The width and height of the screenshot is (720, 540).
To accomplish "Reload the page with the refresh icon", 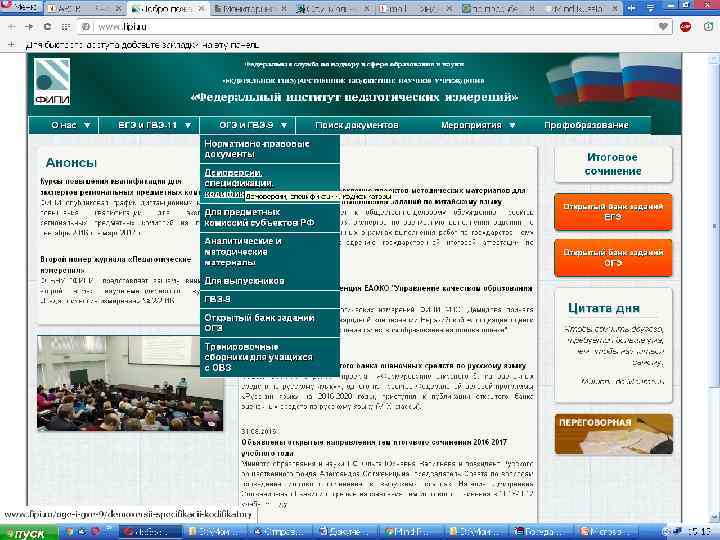I will tap(47, 27).
